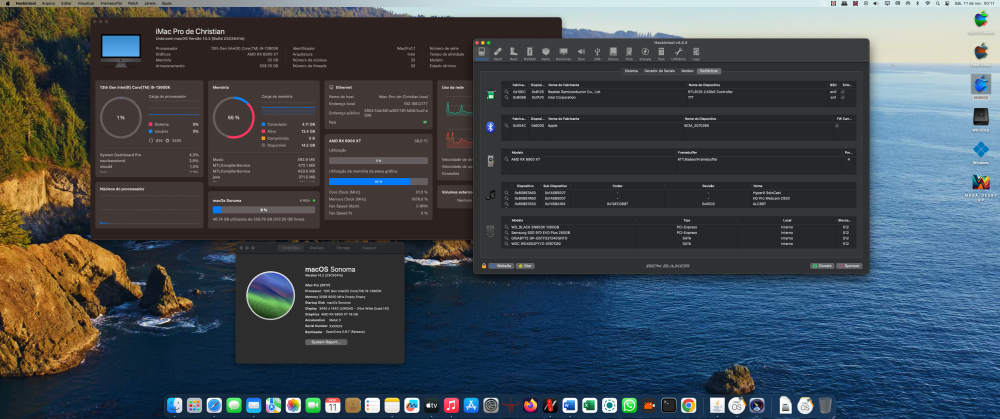The height and width of the screenshot is (419, 1000).
Task: Toggle the en1 checkbox for Intel Corporation
Action: (x=843, y=97)
